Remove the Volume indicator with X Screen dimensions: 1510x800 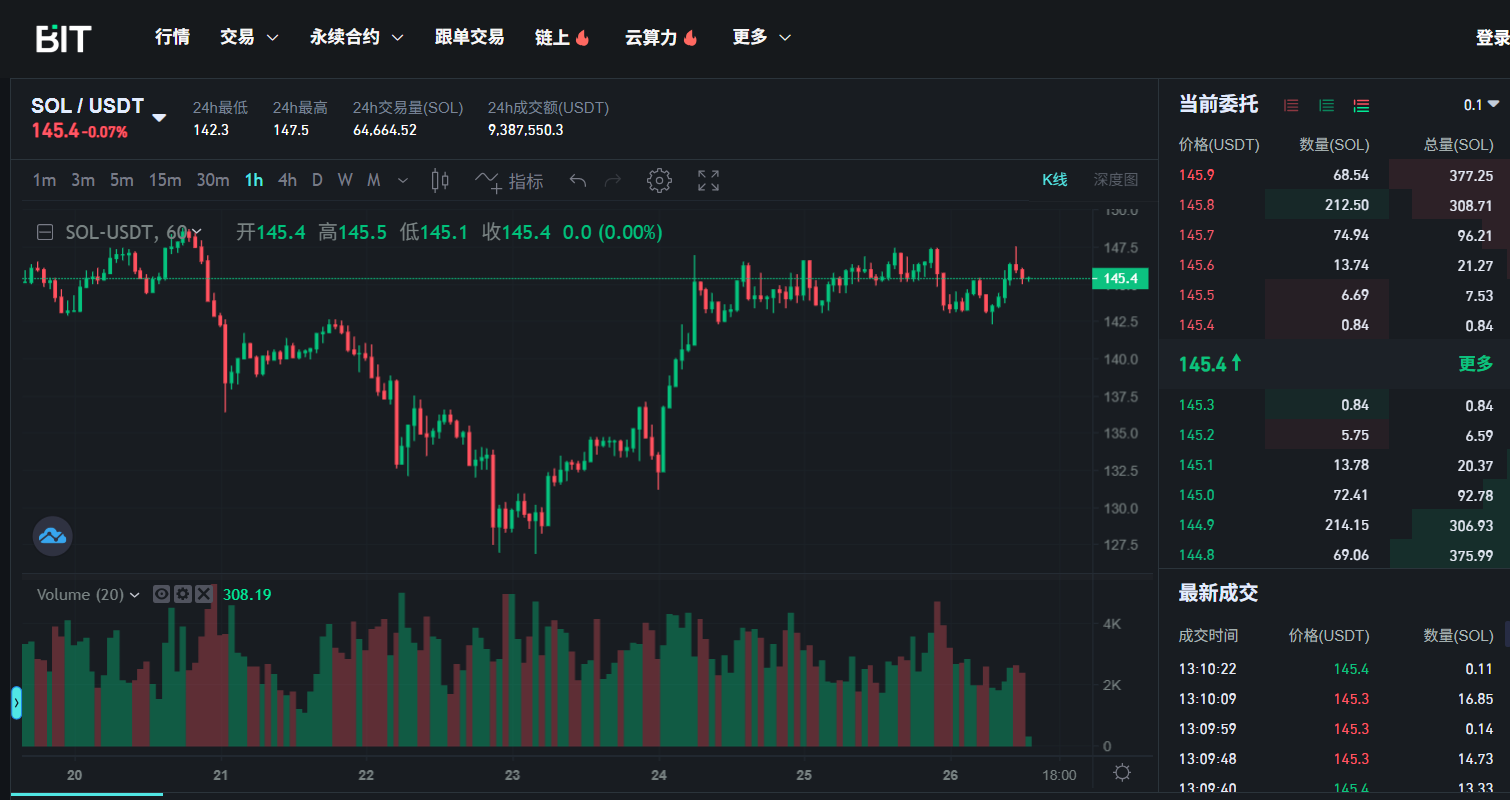tap(203, 594)
